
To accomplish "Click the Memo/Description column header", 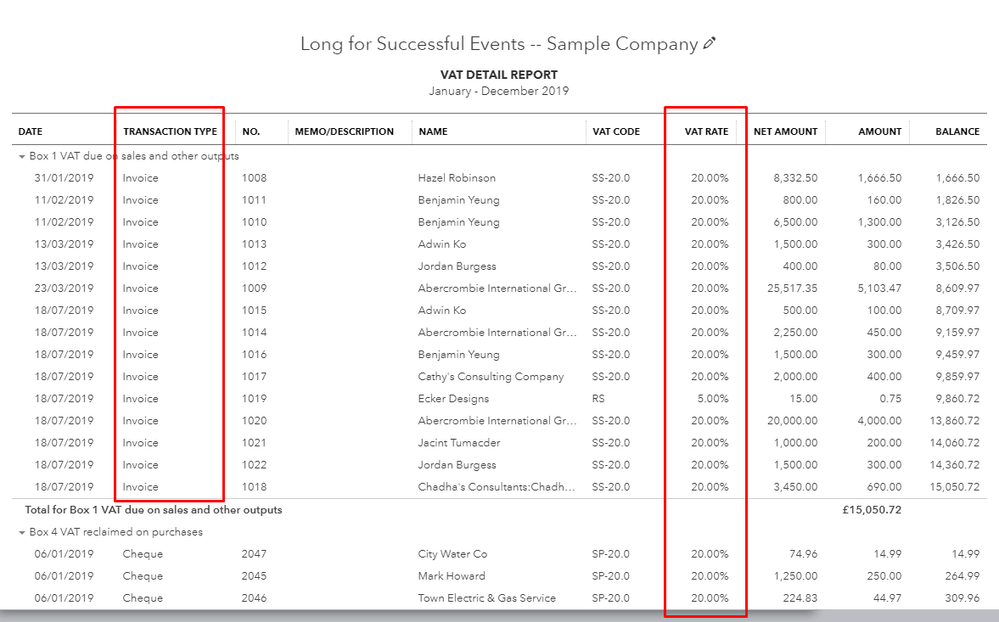I will [x=344, y=131].
